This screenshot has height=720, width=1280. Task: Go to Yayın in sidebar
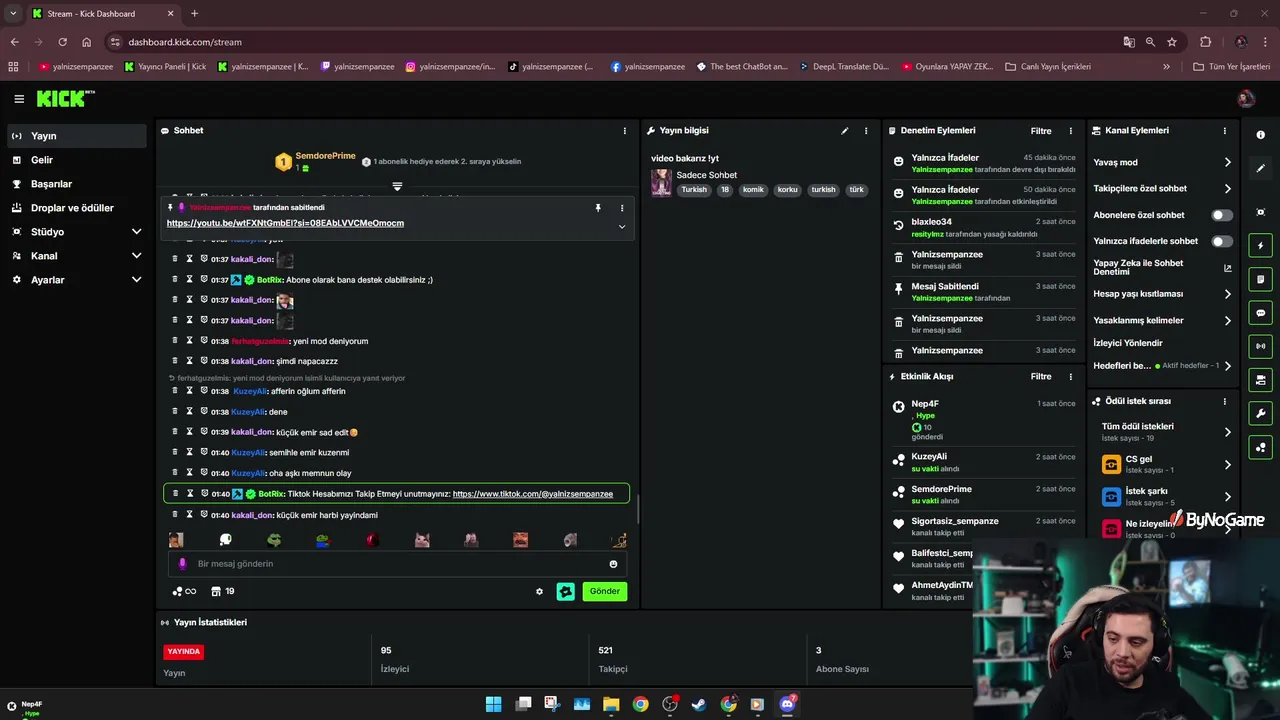[78, 136]
